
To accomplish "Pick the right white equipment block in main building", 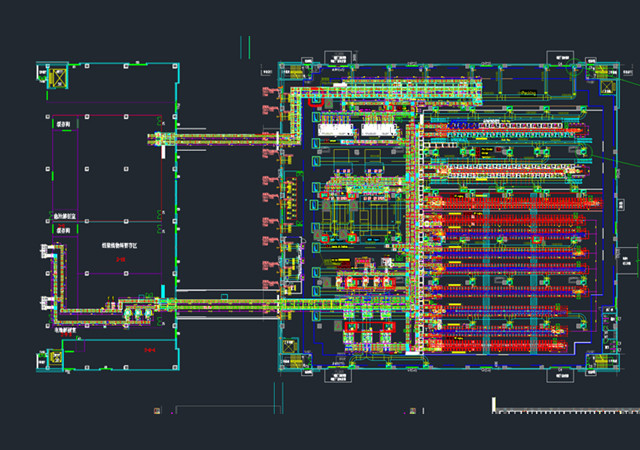I will pos(378,130).
